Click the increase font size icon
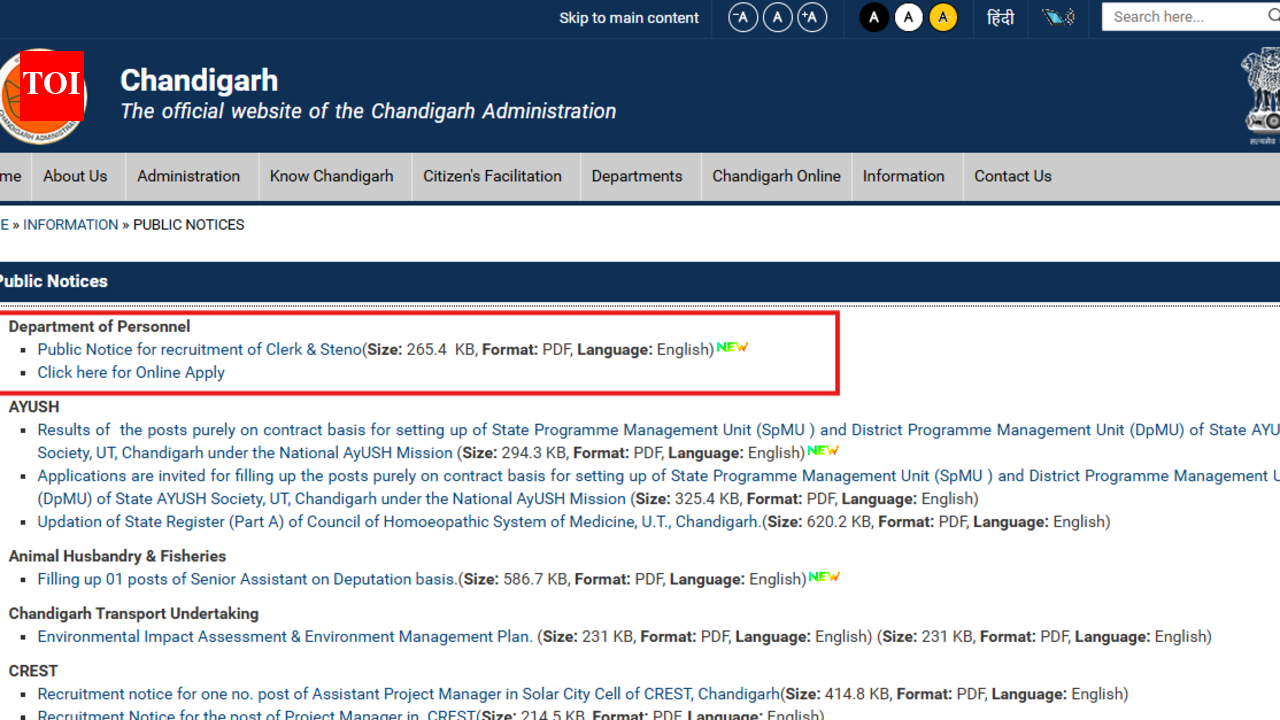 (812, 18)
